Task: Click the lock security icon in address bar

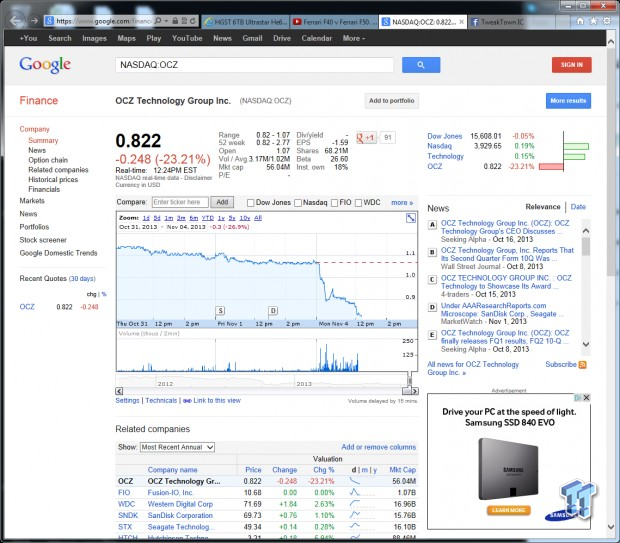Action: (x=175, y=21)
